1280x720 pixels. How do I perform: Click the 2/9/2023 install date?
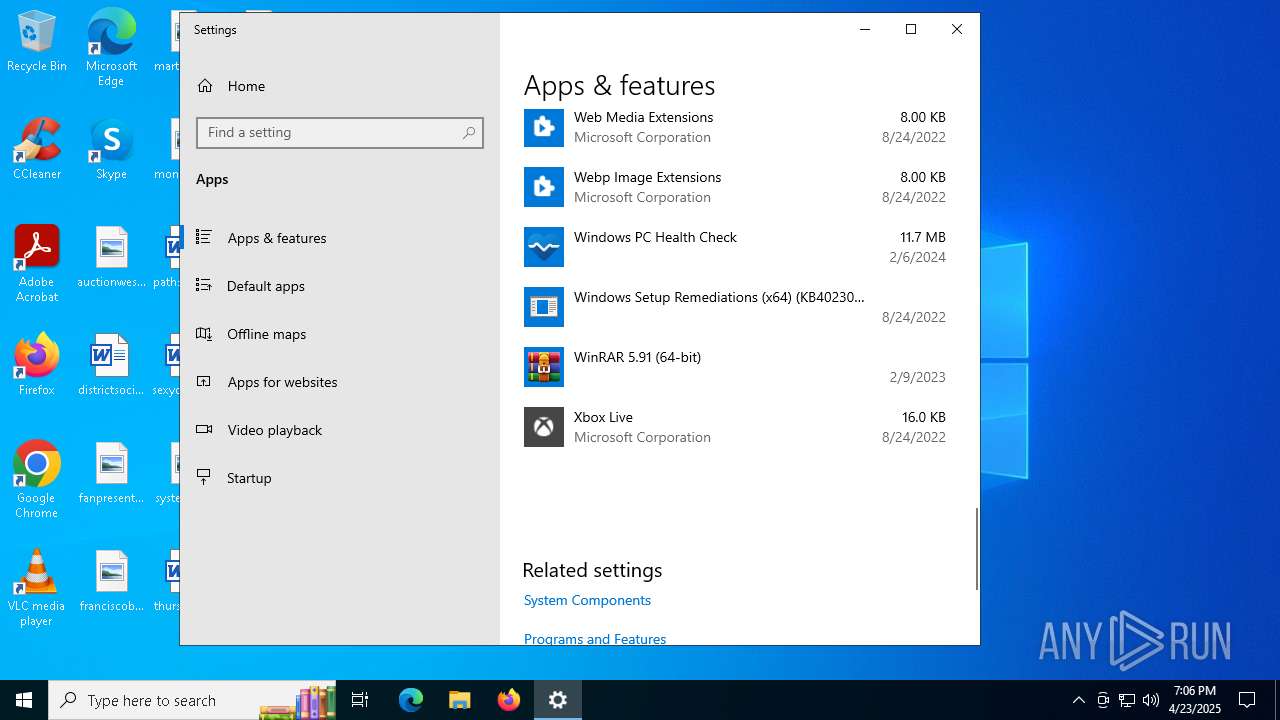point(918,377)
